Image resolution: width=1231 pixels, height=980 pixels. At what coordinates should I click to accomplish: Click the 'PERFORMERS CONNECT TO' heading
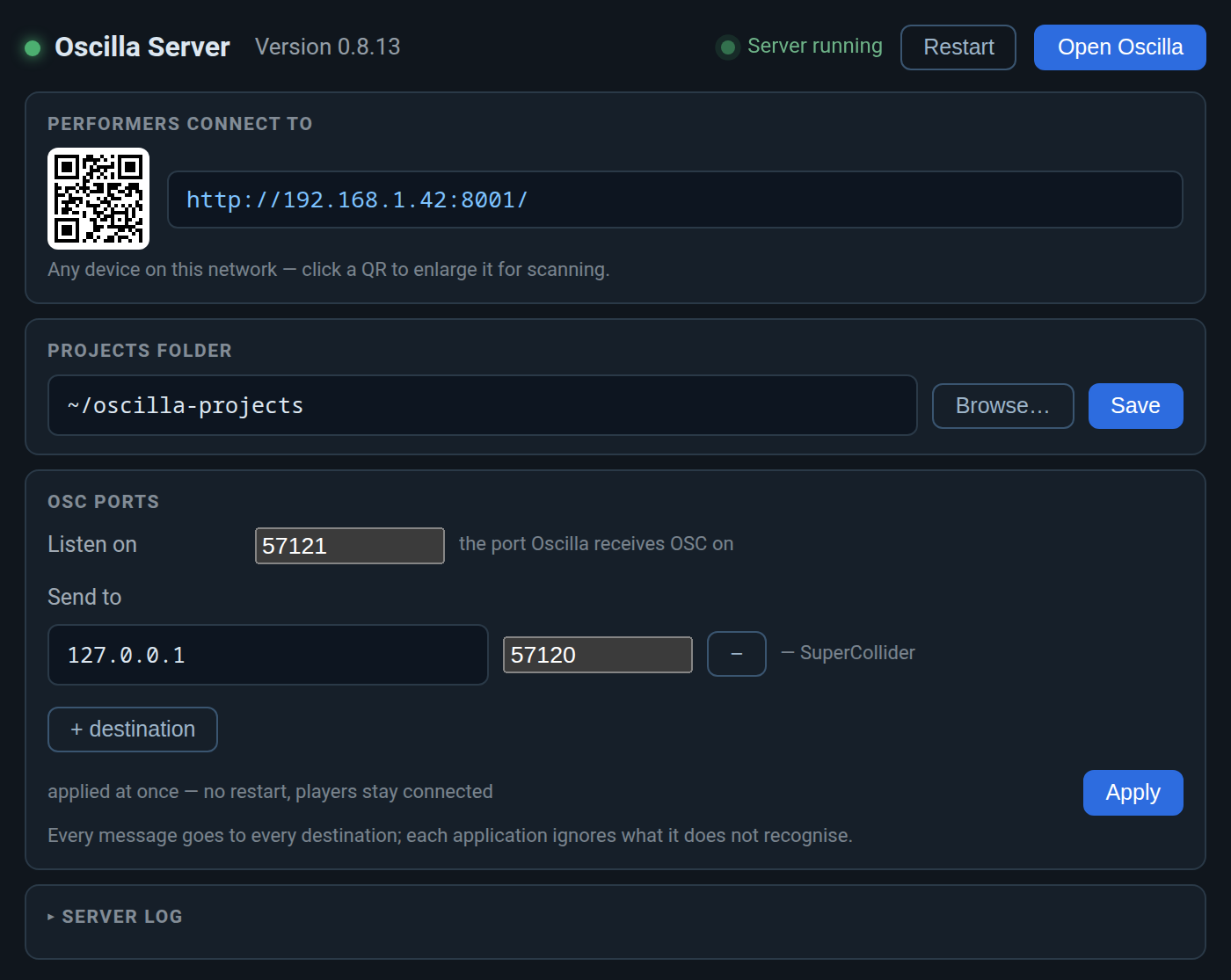click(180, 124)
